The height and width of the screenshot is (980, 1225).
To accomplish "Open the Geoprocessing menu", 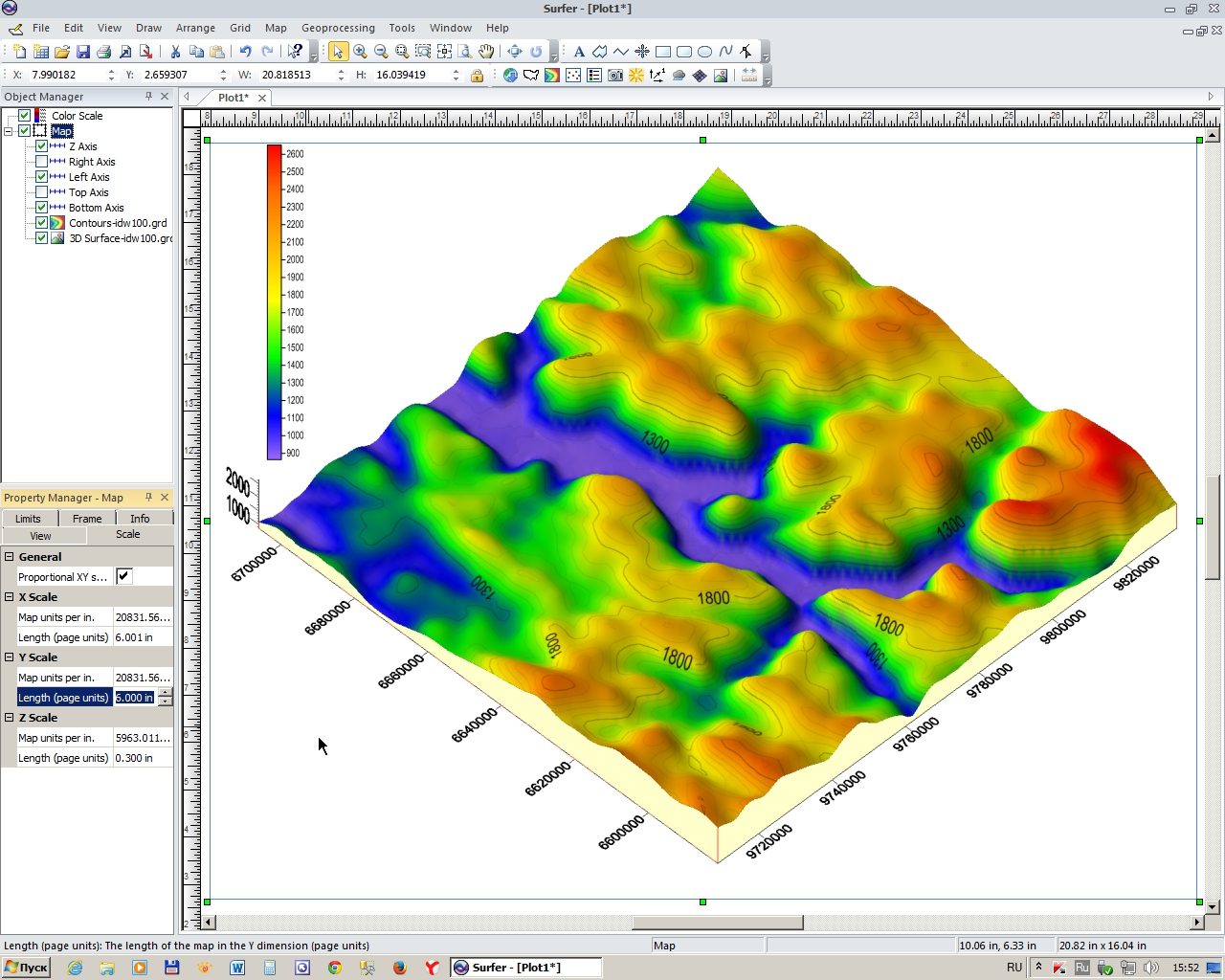I will [338, 28].
